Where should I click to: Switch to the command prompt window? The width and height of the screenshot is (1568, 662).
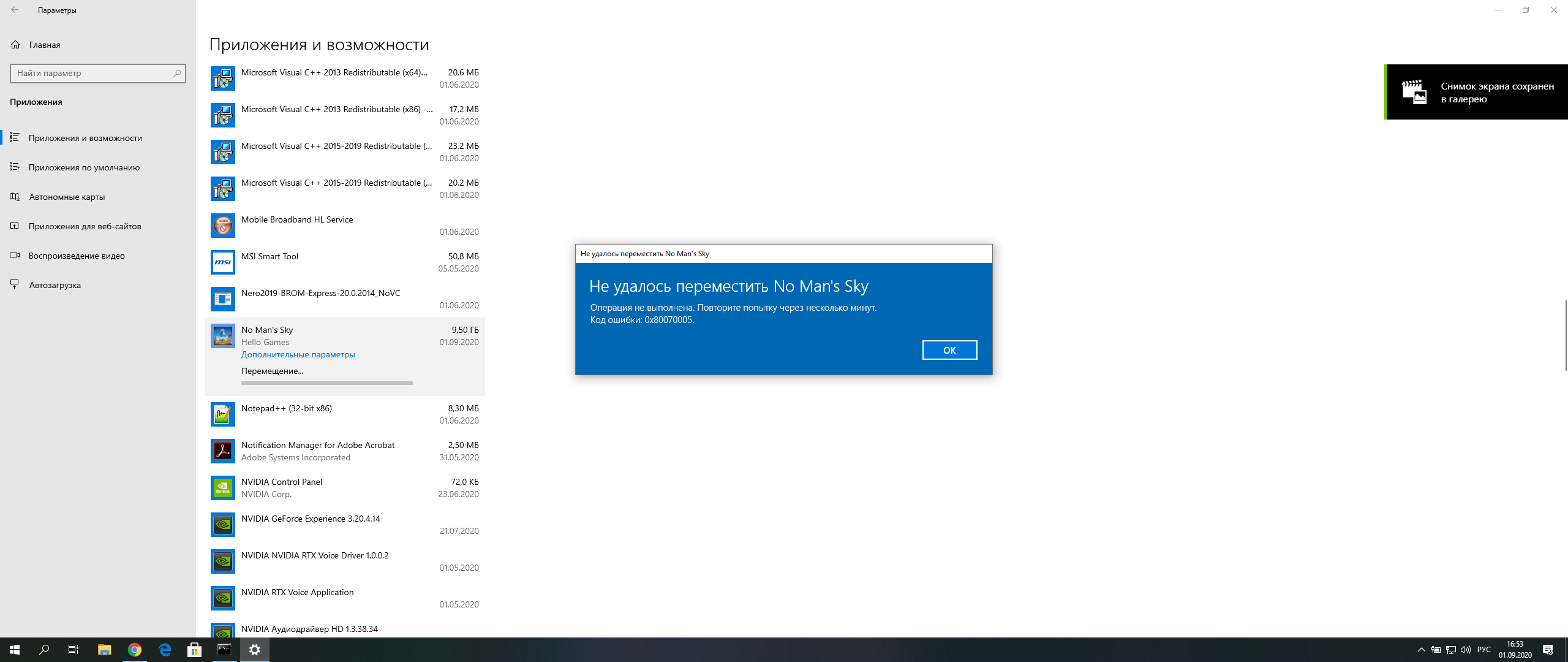point(225,650)
